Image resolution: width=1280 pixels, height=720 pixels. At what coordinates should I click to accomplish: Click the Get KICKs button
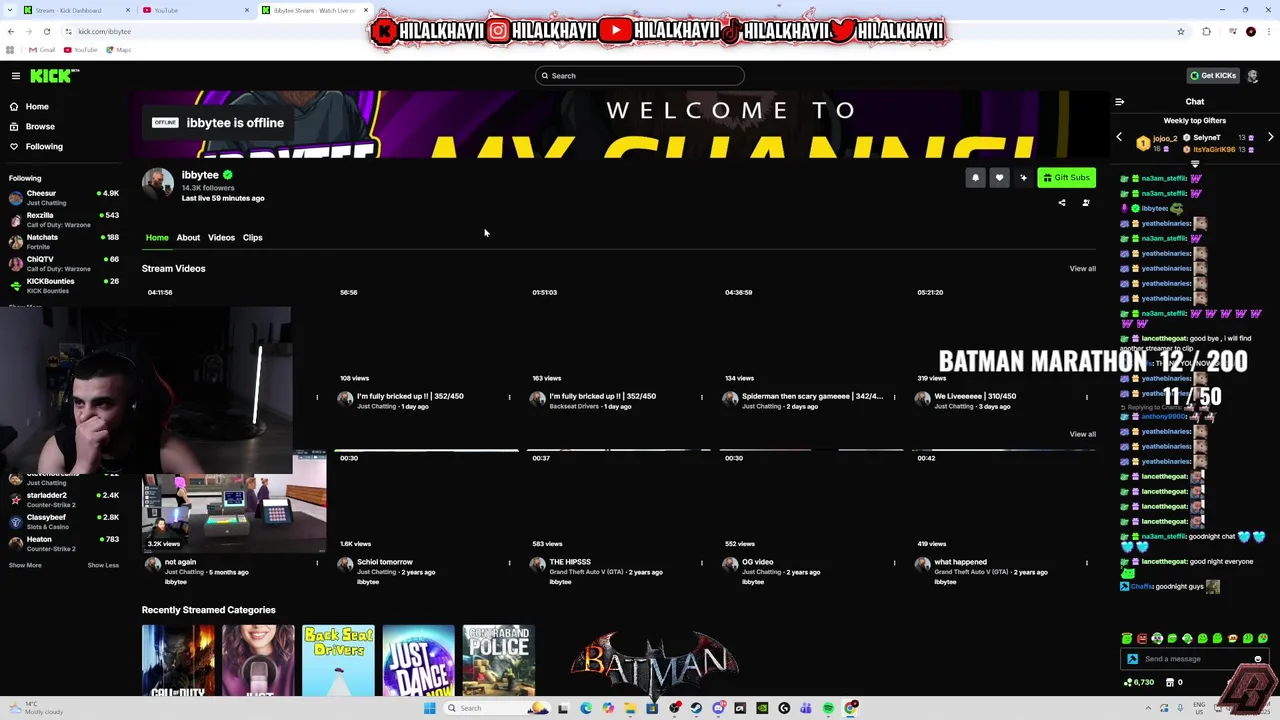point(1212,76)
